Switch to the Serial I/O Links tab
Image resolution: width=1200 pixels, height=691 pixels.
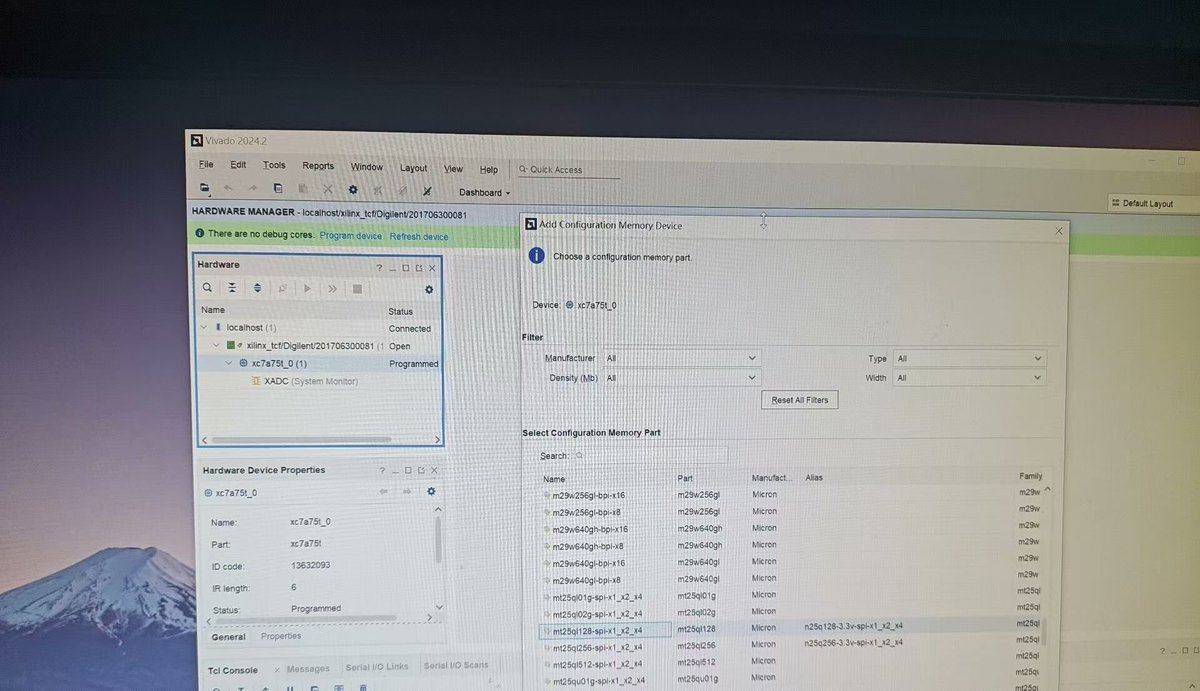point(376,667)
